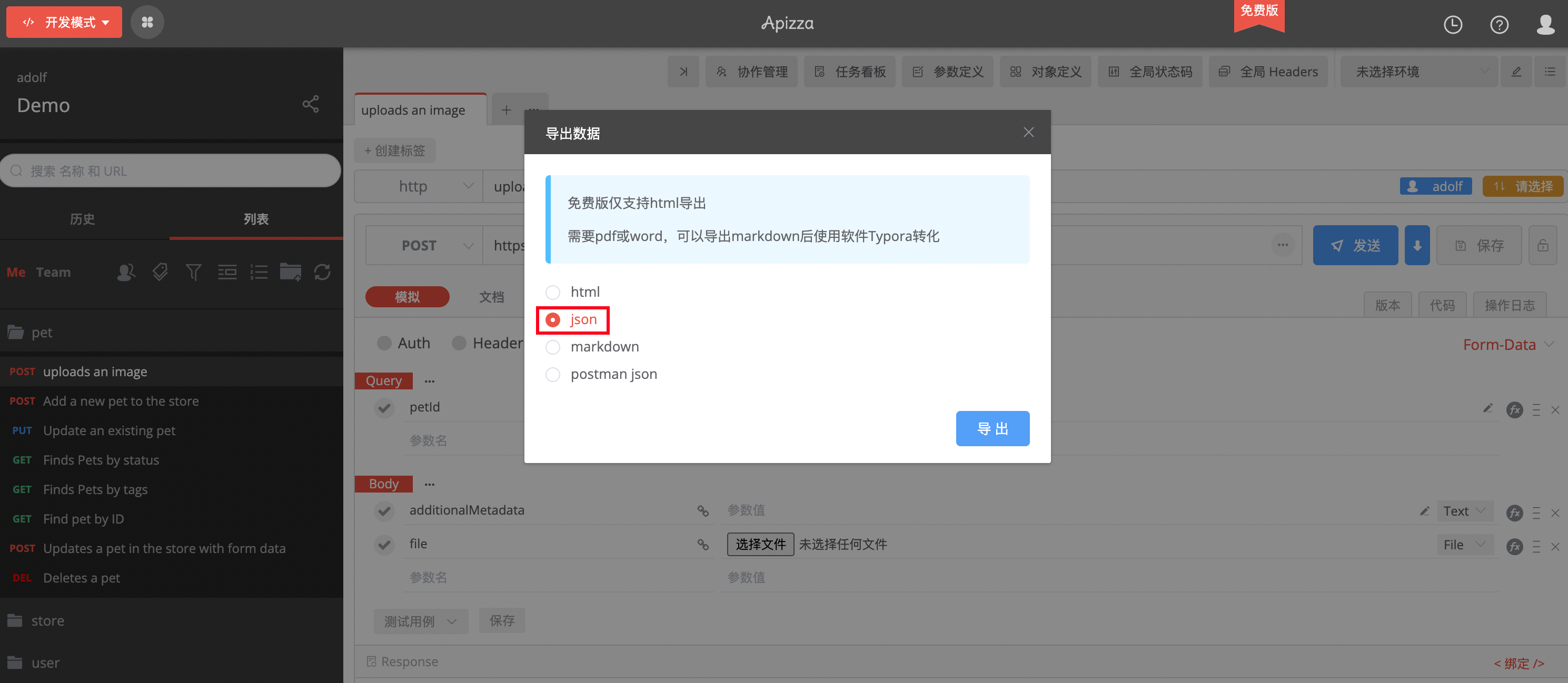The width and height of the screenshot is (1568, 683).
Task: Open the history clock icon in top bar
Action: pos(1452,24)
